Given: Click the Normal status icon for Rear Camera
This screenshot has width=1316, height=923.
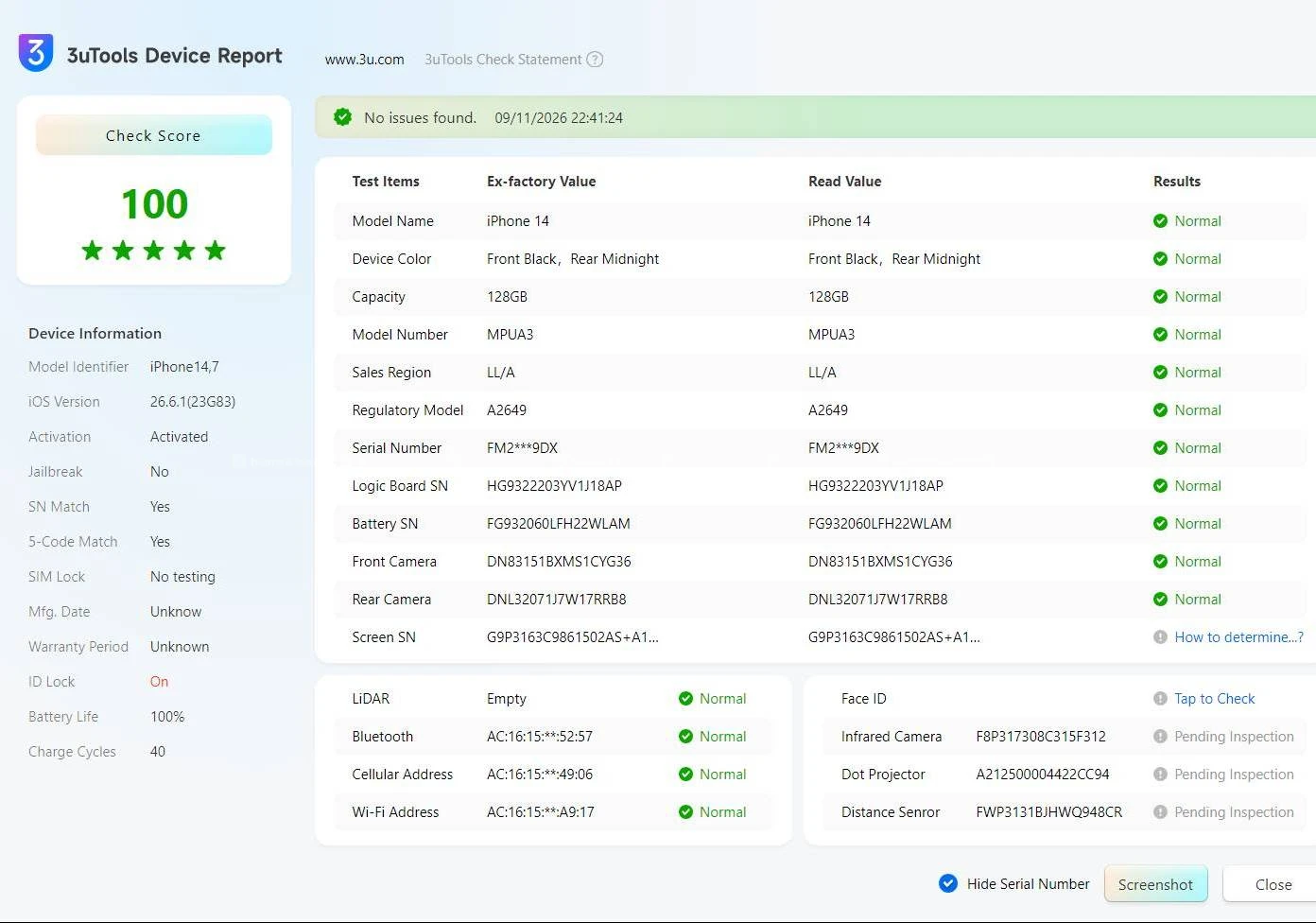Looking at the screenshot, I should pyautogui.click(x=1160, y=600).
